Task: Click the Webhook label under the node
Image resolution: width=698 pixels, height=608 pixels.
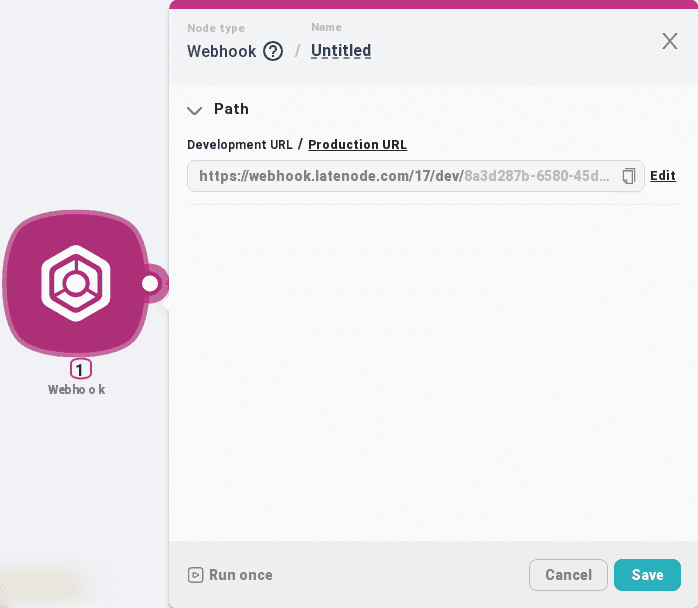Action: point(76,390)
